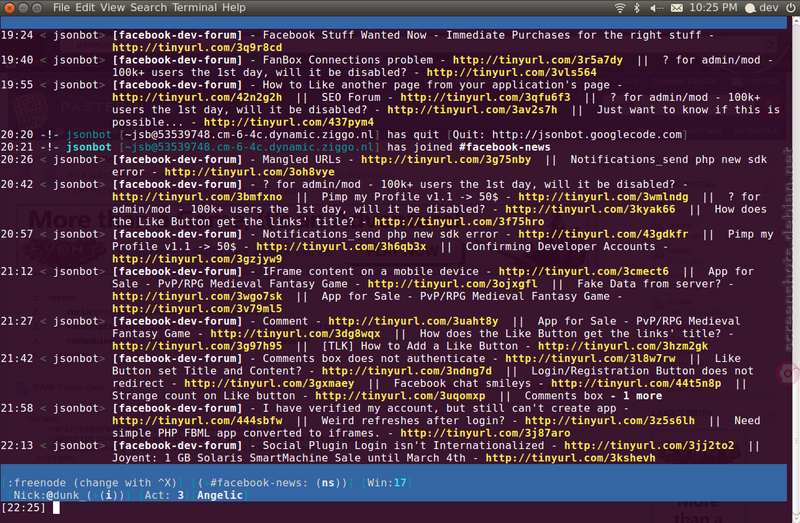Open link tinyurl.com/3bmfxno

(197, 196)
